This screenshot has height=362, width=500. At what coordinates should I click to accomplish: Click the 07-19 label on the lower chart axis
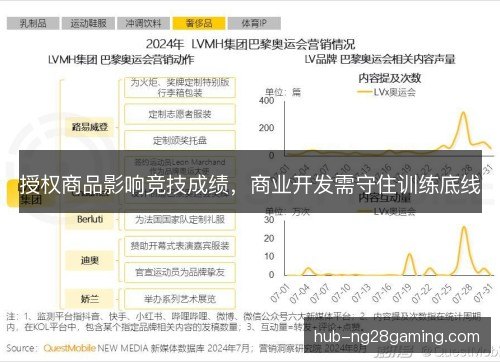pyautogui.click(x=403, y=293)
